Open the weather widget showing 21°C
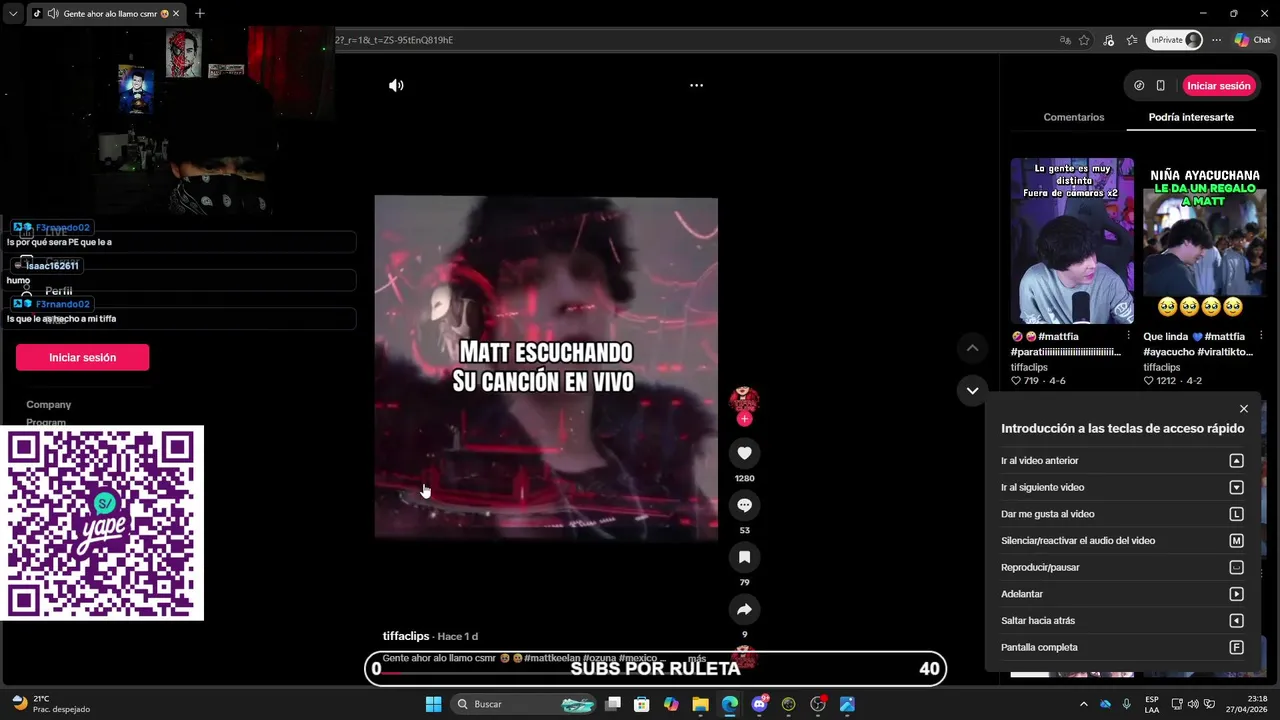Viewport: 1280px width, 720px height. tap(49, 704)
